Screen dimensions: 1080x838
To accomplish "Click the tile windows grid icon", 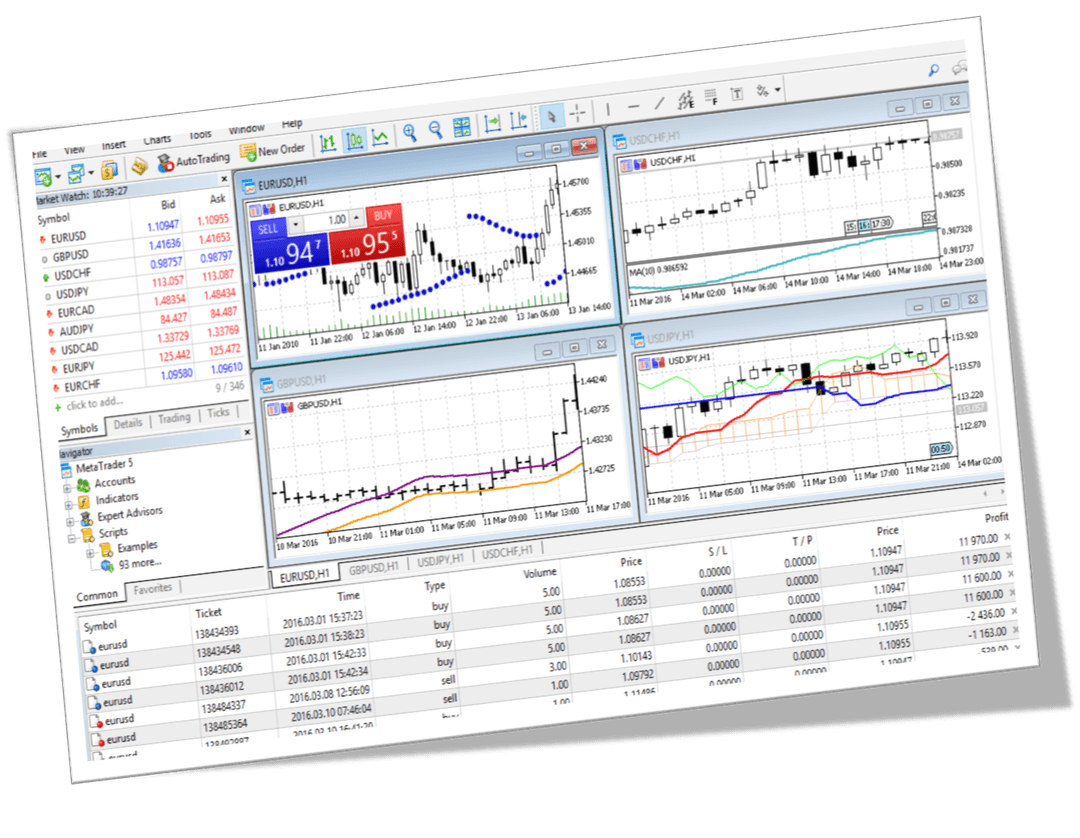I will click(462, 127).
